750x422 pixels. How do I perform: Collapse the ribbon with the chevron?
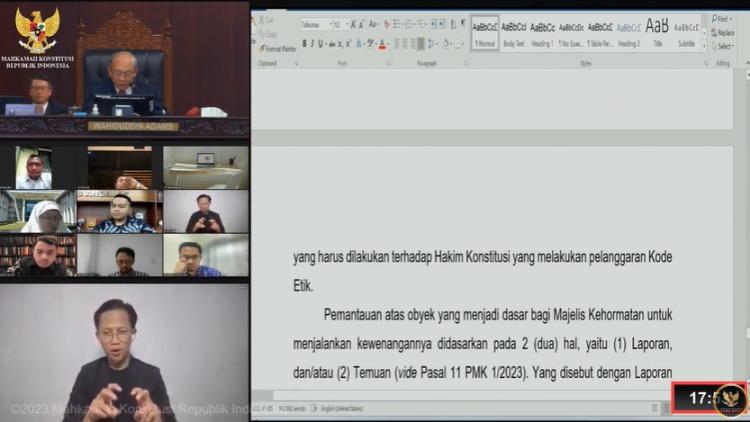pos(747,63)
